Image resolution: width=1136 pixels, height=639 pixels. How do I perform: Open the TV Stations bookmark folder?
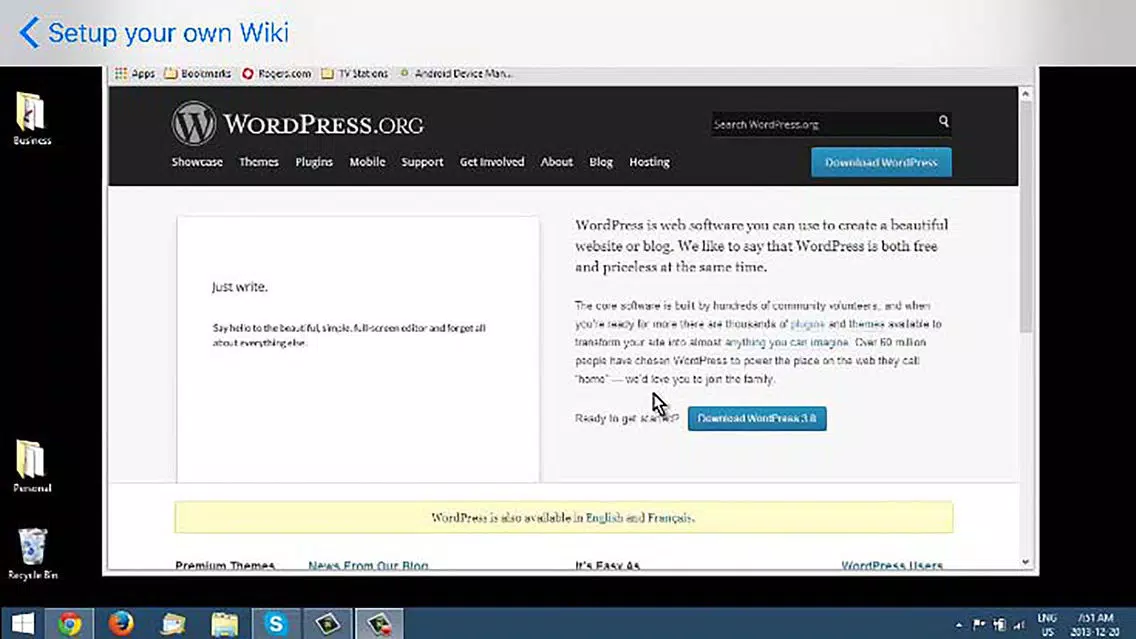coord(355,73)
